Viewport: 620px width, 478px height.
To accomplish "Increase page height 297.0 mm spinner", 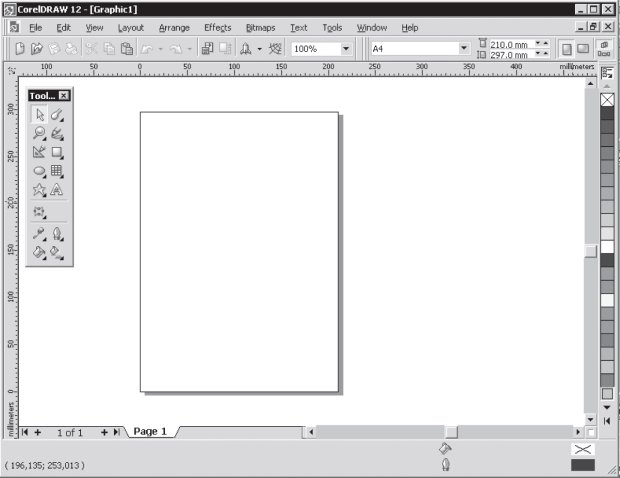I will [546, 53].
